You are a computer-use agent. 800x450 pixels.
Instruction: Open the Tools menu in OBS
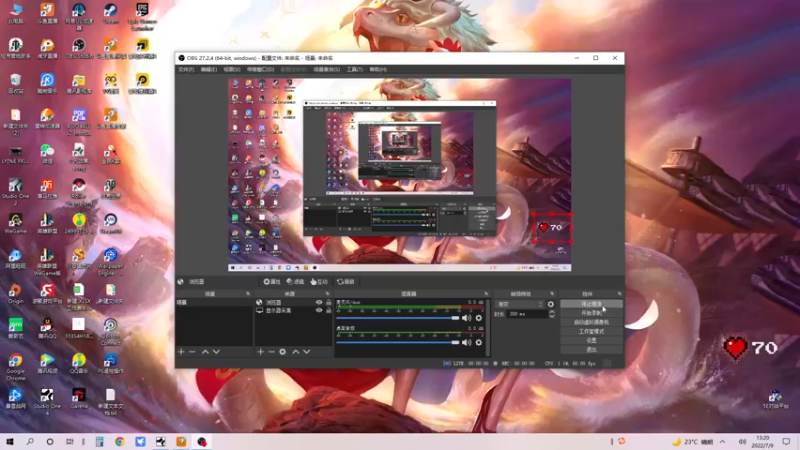(355, 69)
